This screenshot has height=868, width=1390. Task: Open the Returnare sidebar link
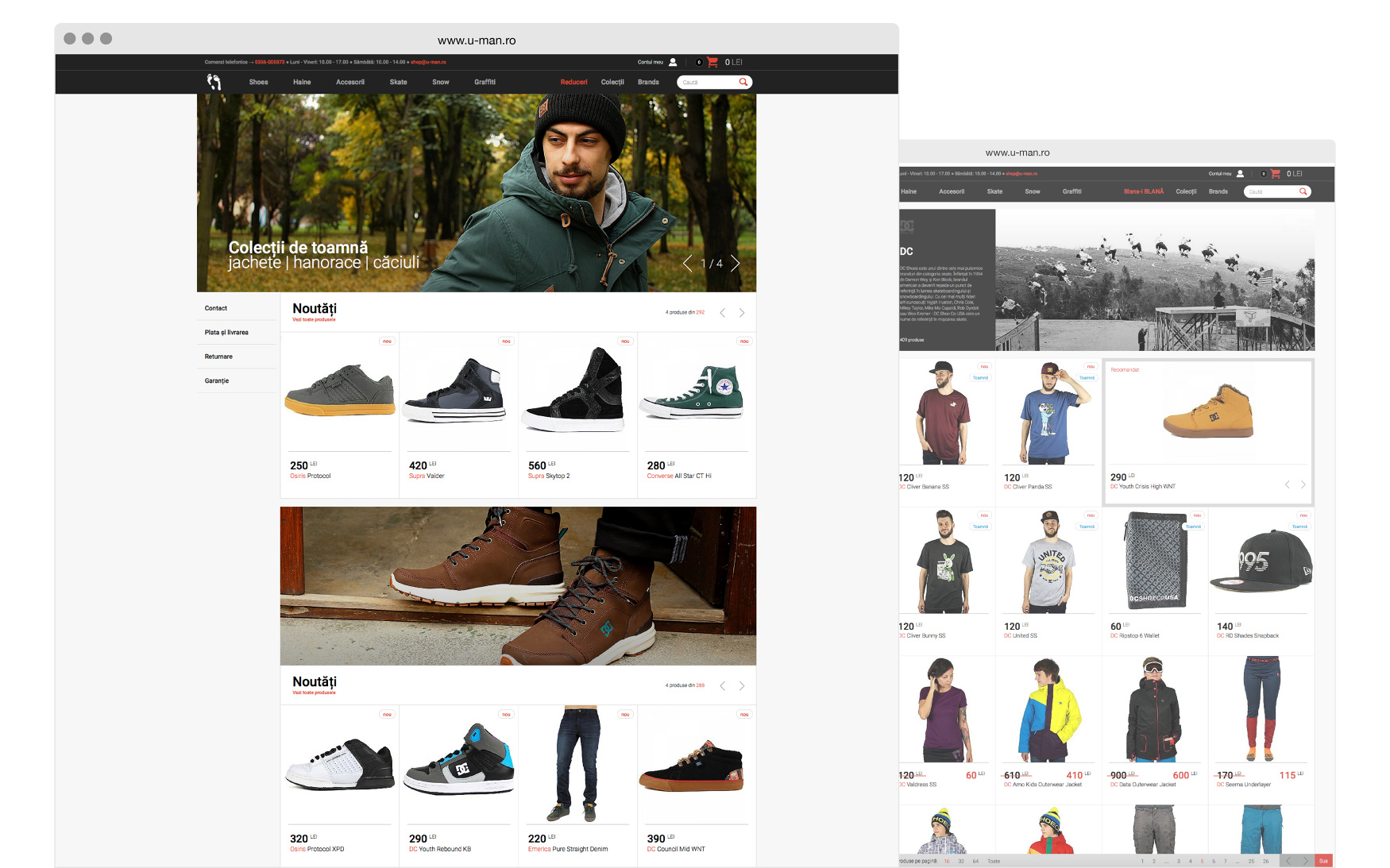[x=218, y=357]
